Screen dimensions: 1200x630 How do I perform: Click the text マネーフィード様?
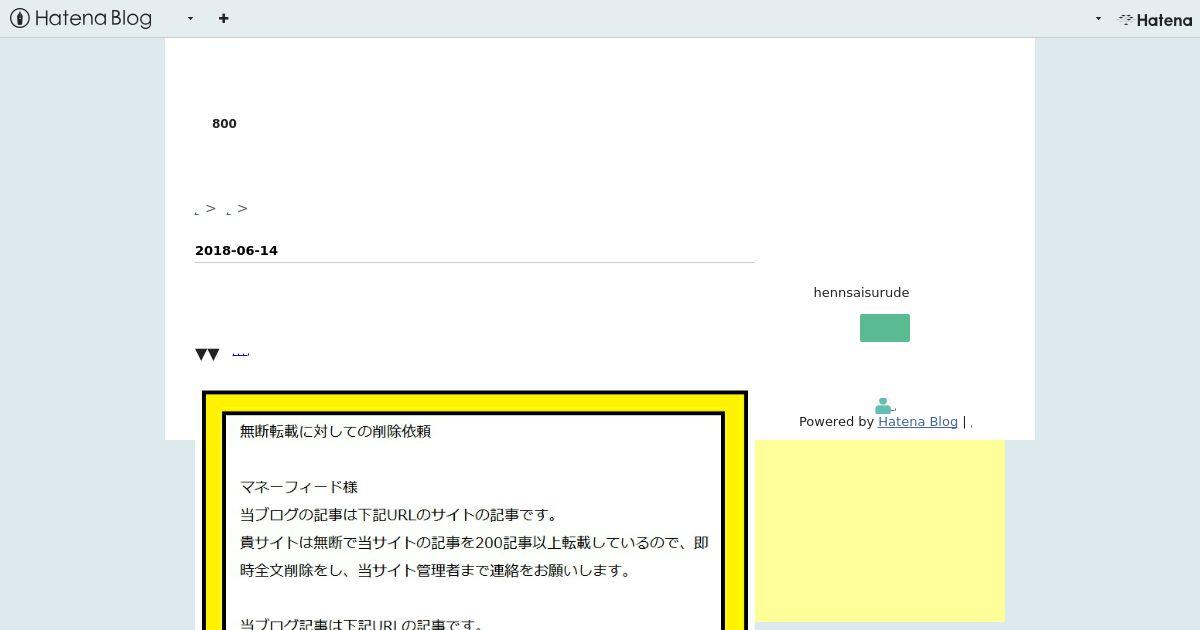299,488
